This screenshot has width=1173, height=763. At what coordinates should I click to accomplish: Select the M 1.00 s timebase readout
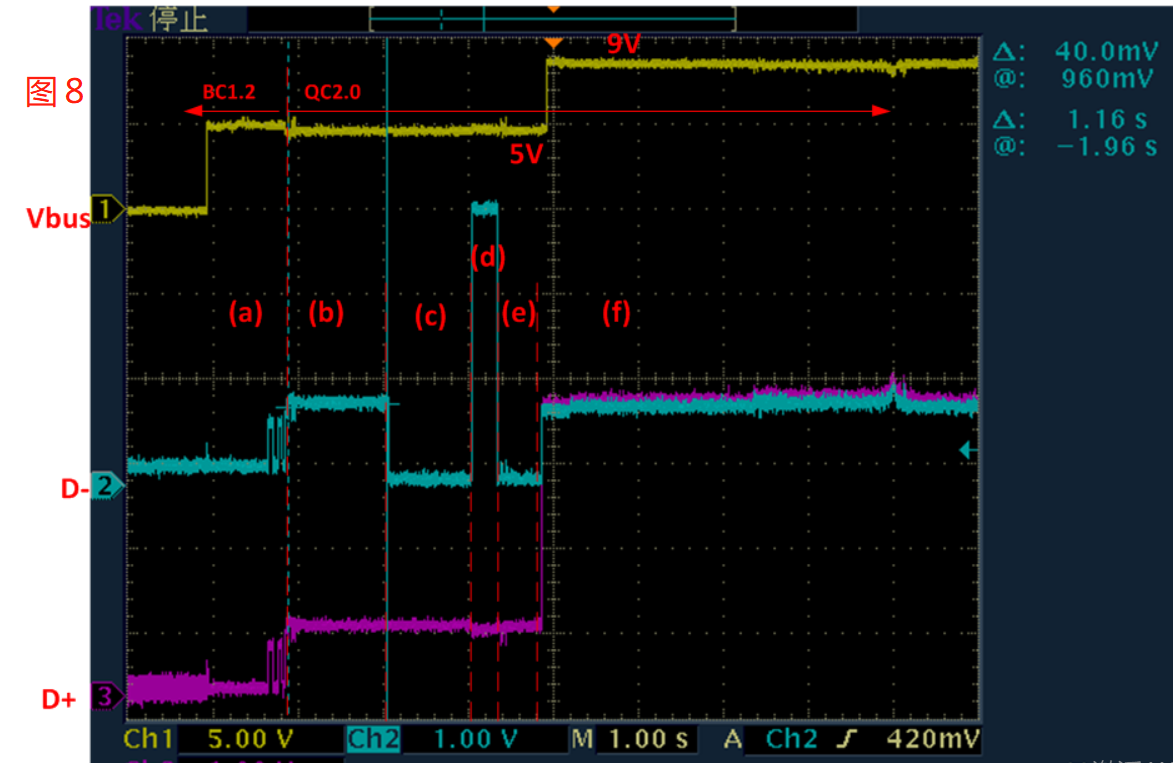[x=633, y=740]
